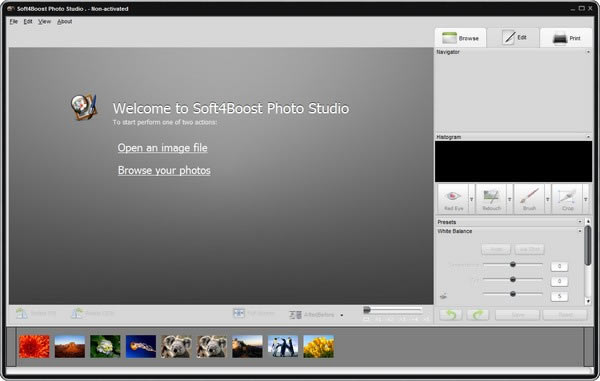Click the Save button

(x=517, y=315)
